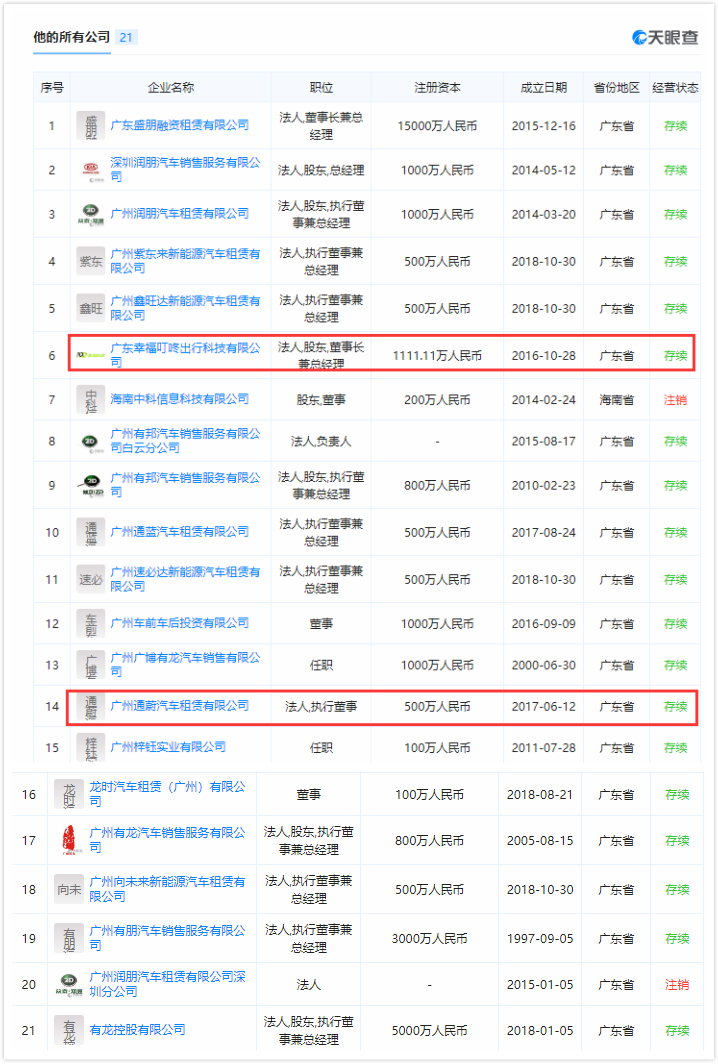This screenshot has height=1064, width=718.
Task: Open 广州通蔚汽车租赁有限公司 link
Action: (x=180, y=706)
